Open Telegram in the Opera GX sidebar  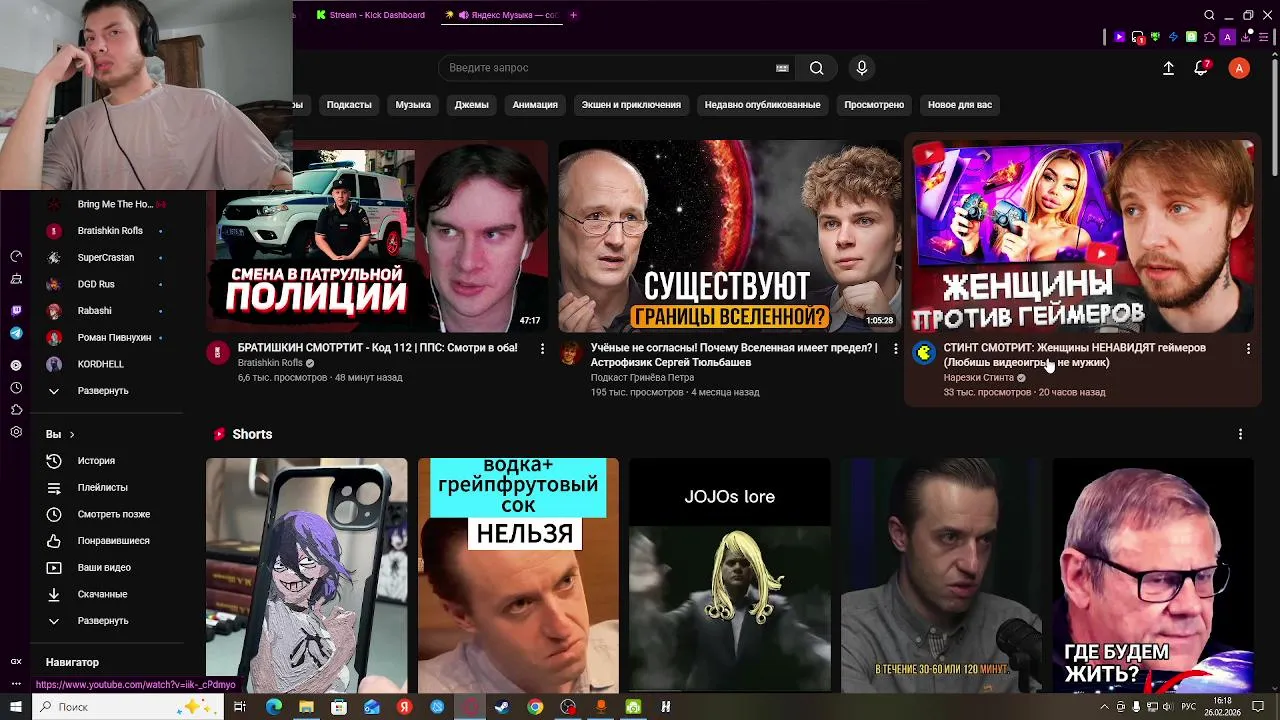[x=16, y=333]
